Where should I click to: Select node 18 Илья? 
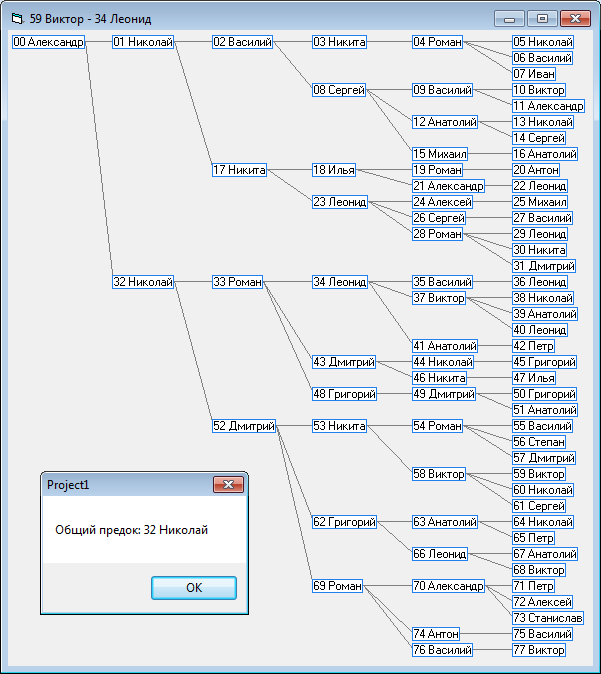pos(334,170)
